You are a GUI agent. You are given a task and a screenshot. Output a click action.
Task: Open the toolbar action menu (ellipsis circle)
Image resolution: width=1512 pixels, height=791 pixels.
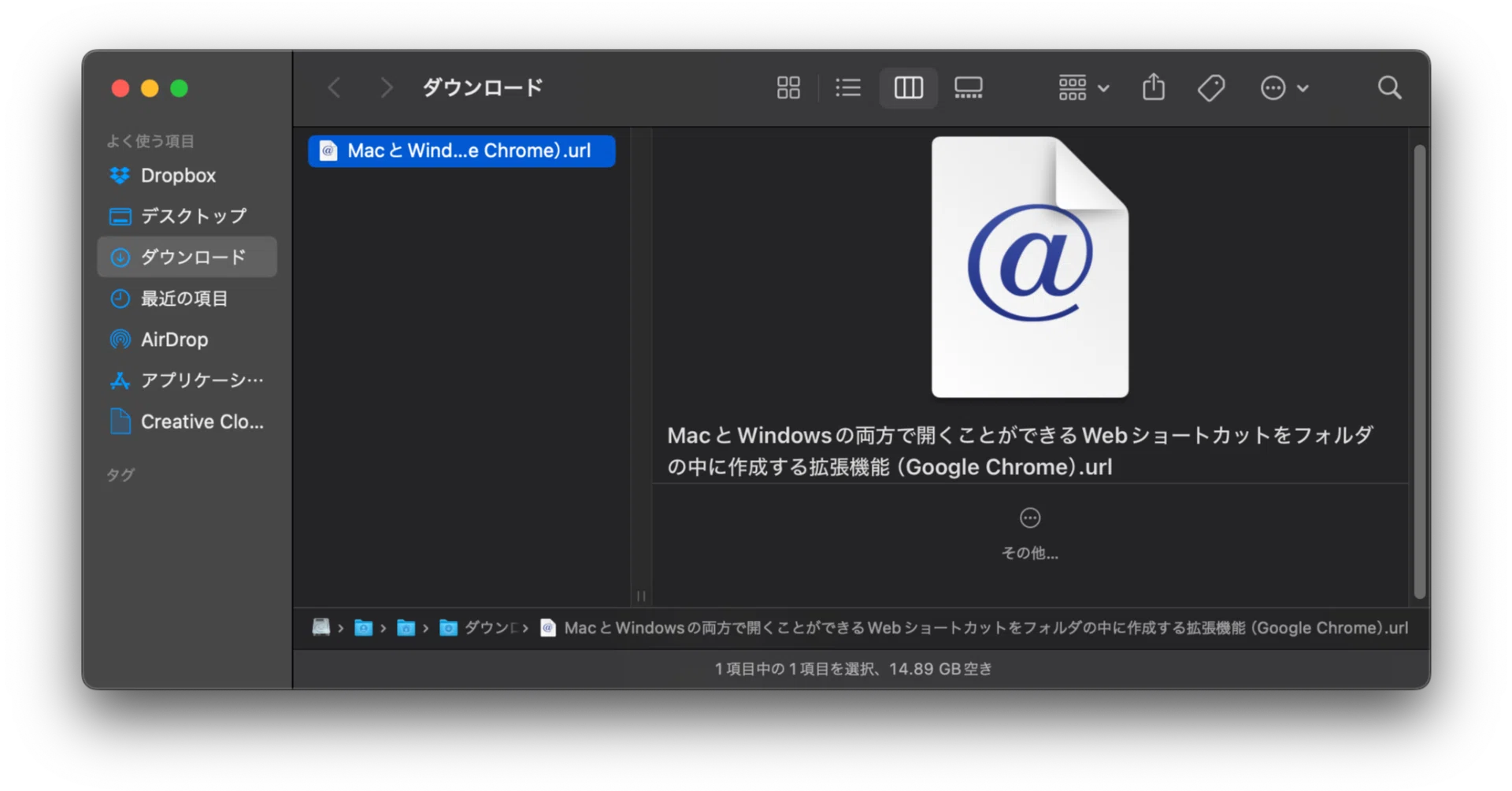point(1284,87)
